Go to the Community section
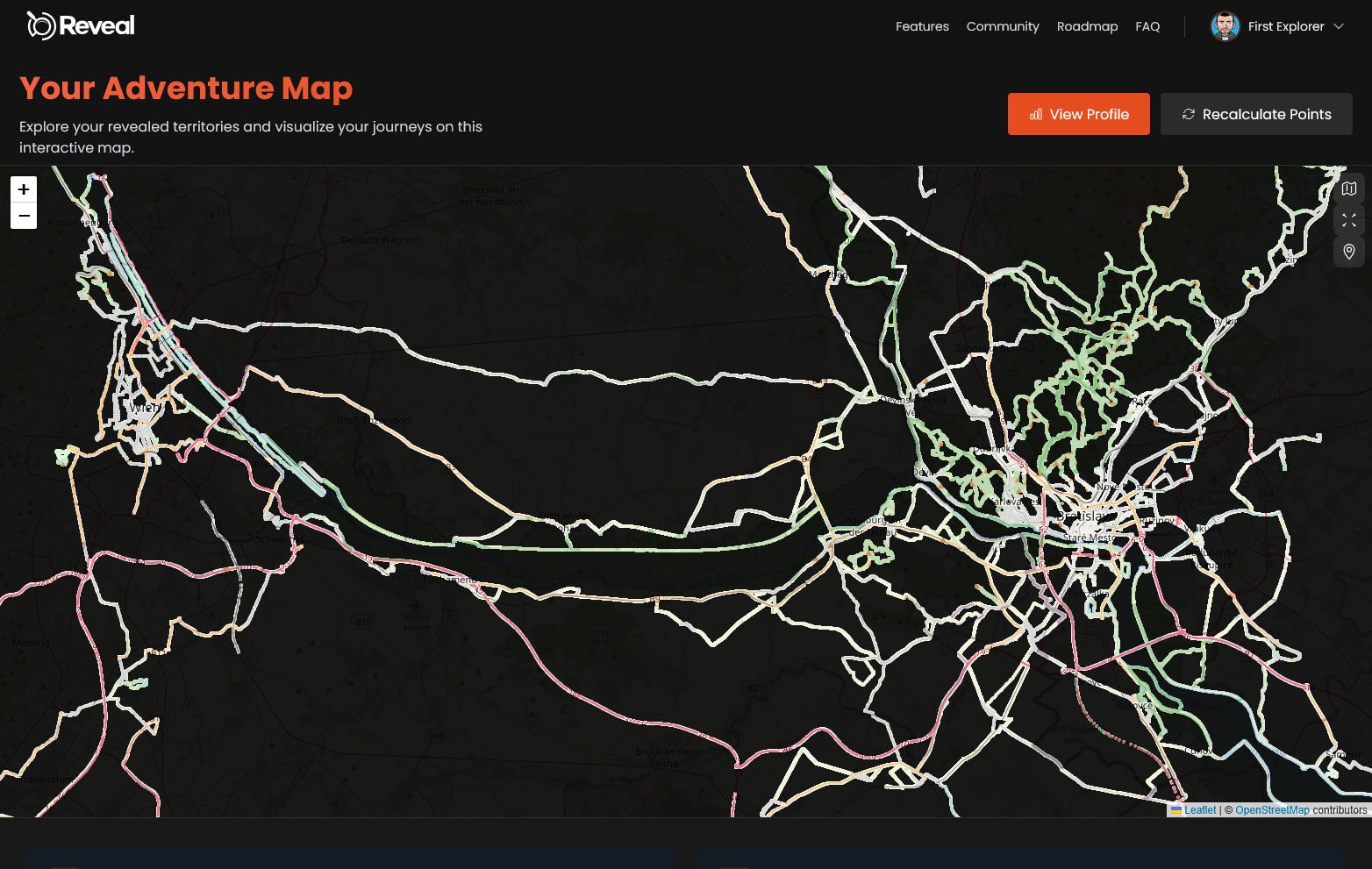The image size is (1372, 869). click(1003, 26)
